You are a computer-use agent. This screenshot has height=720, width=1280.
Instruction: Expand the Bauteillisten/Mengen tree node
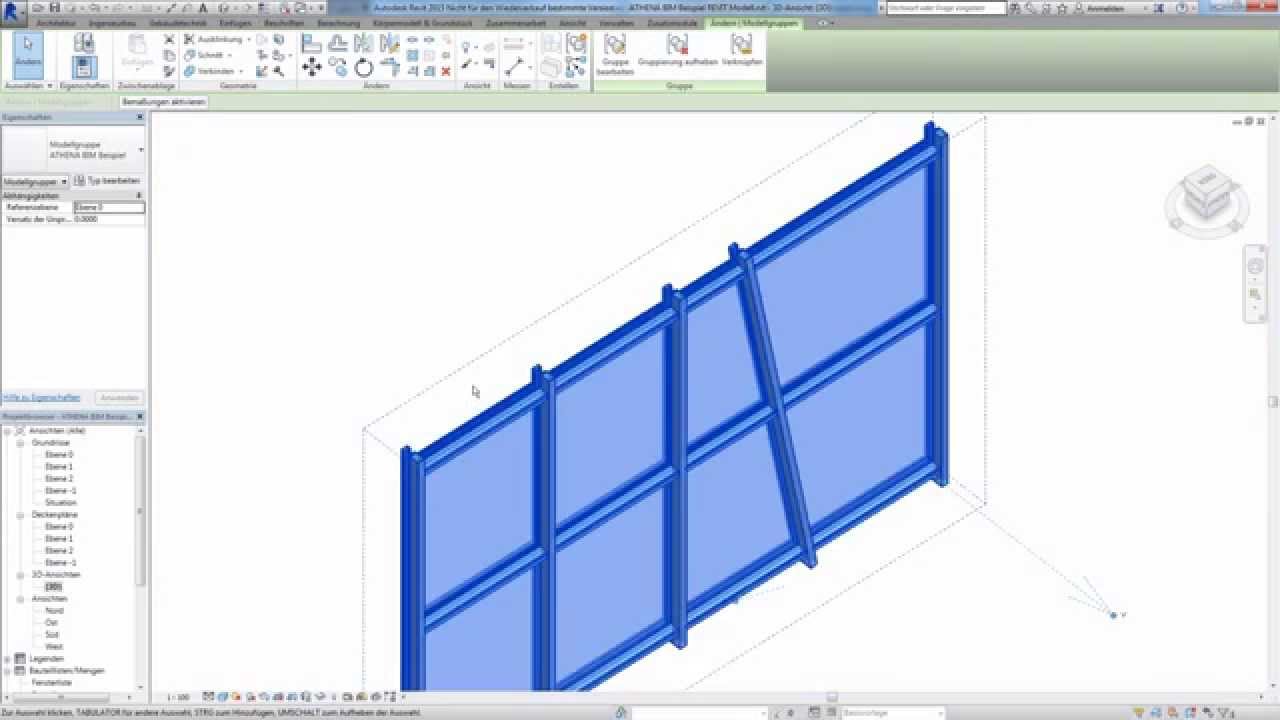7,671
